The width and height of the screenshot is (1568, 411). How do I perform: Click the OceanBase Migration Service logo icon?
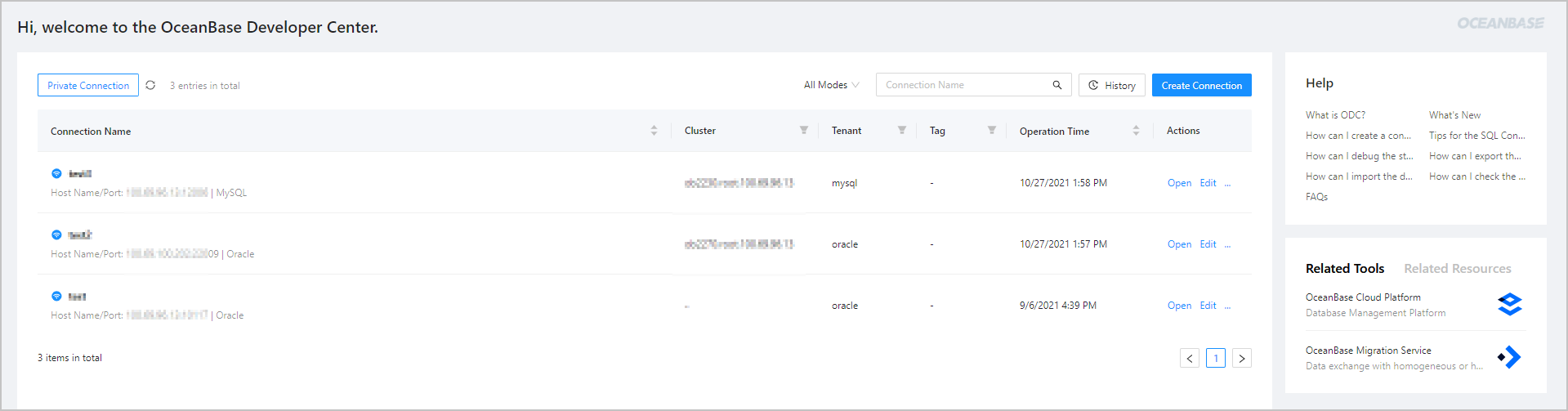click(x=1509, y=357)
